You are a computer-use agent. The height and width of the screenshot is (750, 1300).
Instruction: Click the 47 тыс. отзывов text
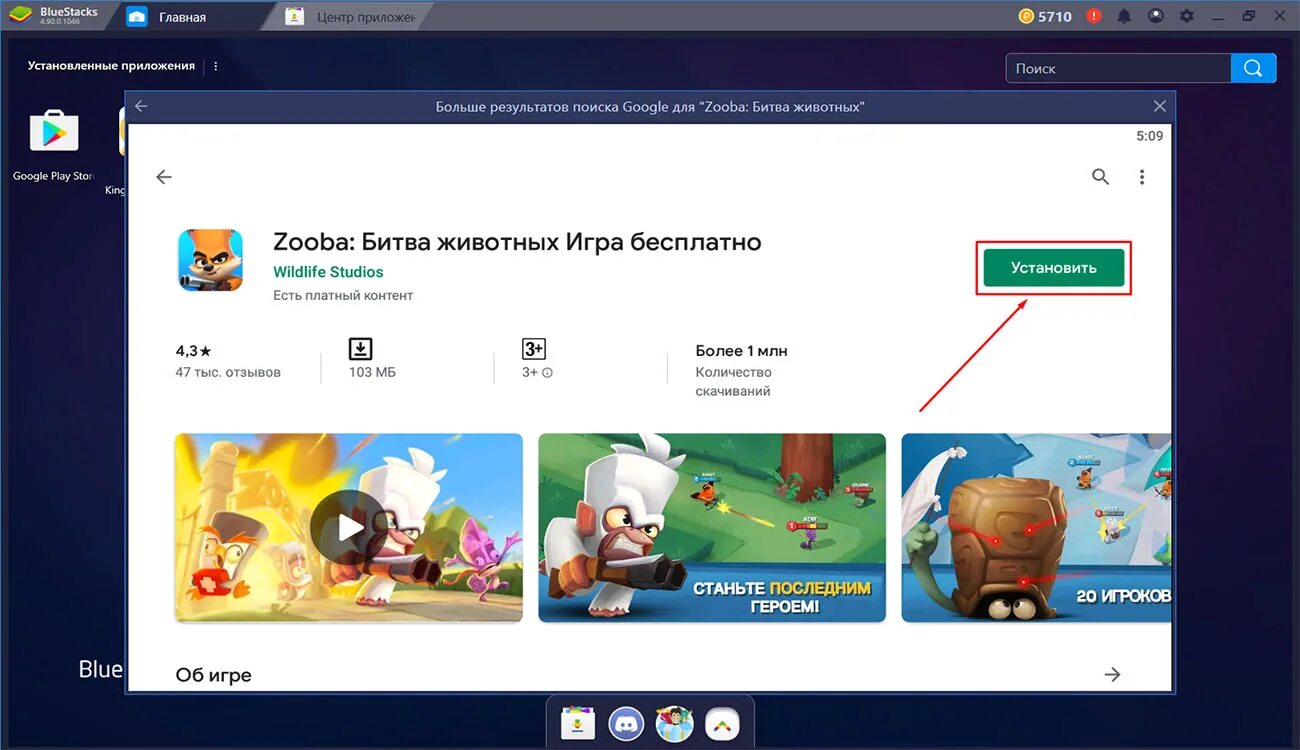pyautogui.click(x=228, y=372)
